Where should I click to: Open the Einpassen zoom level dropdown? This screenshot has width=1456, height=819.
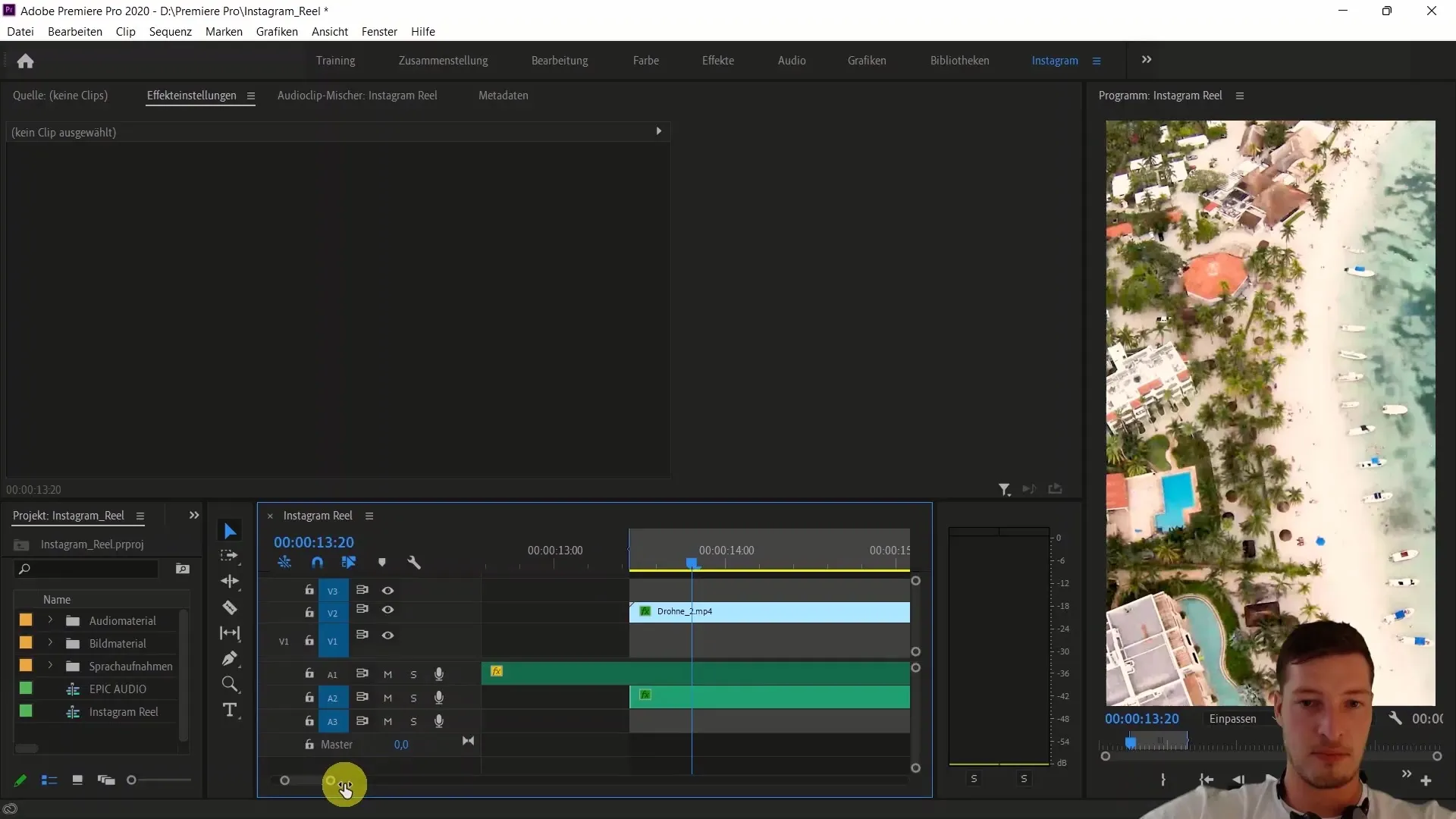pyautogui.click(x=1241, y=719)
